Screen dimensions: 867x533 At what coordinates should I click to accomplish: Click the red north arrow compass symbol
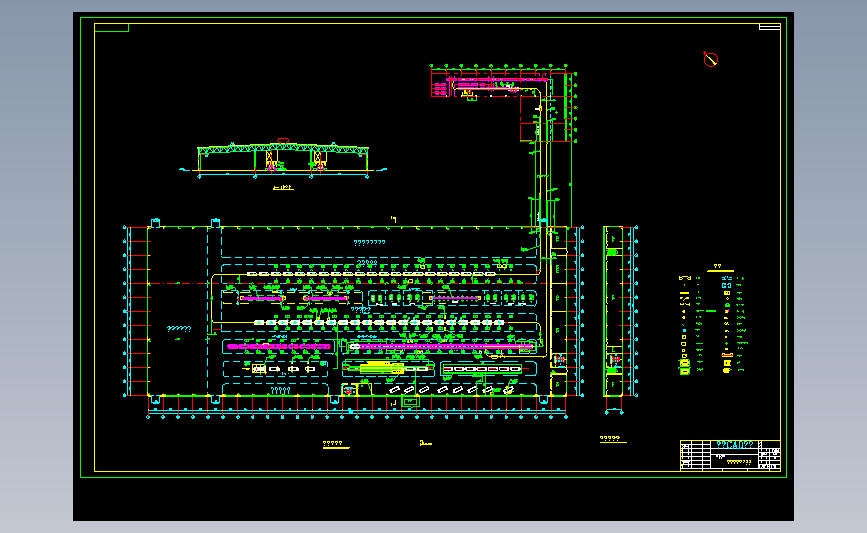[x=711, y=59]
